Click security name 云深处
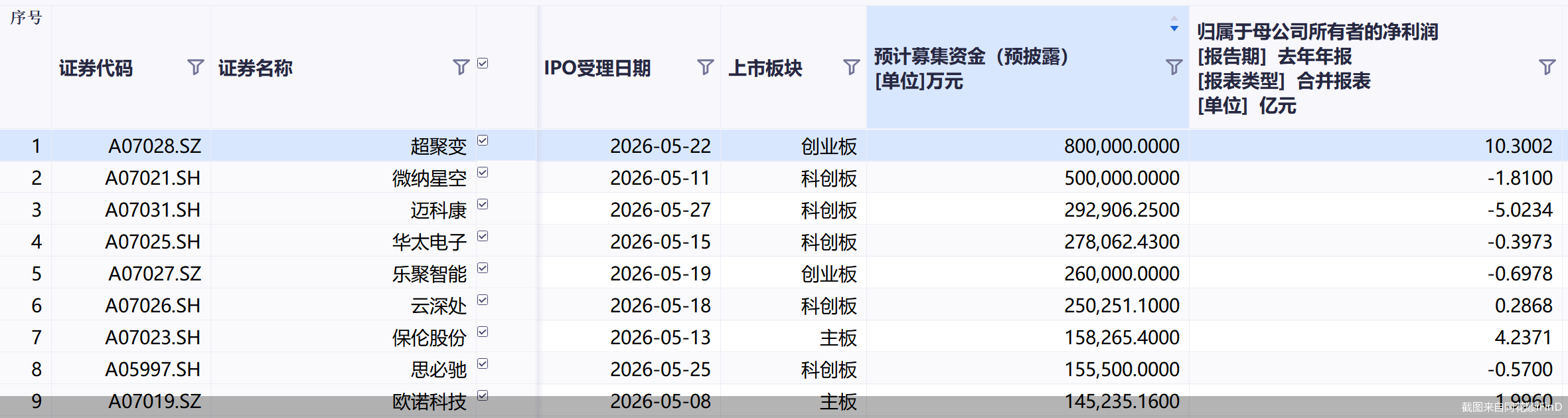Image resolution: width=1568 pixels, height=418 pixels. (x=439, y=305)
